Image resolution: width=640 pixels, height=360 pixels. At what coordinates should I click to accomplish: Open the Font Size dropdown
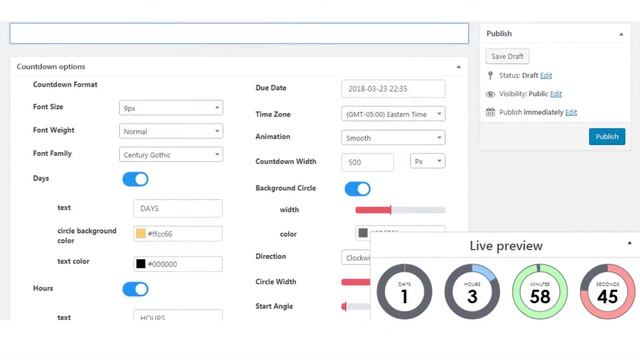pyautogui.click(x=171, y=108)
